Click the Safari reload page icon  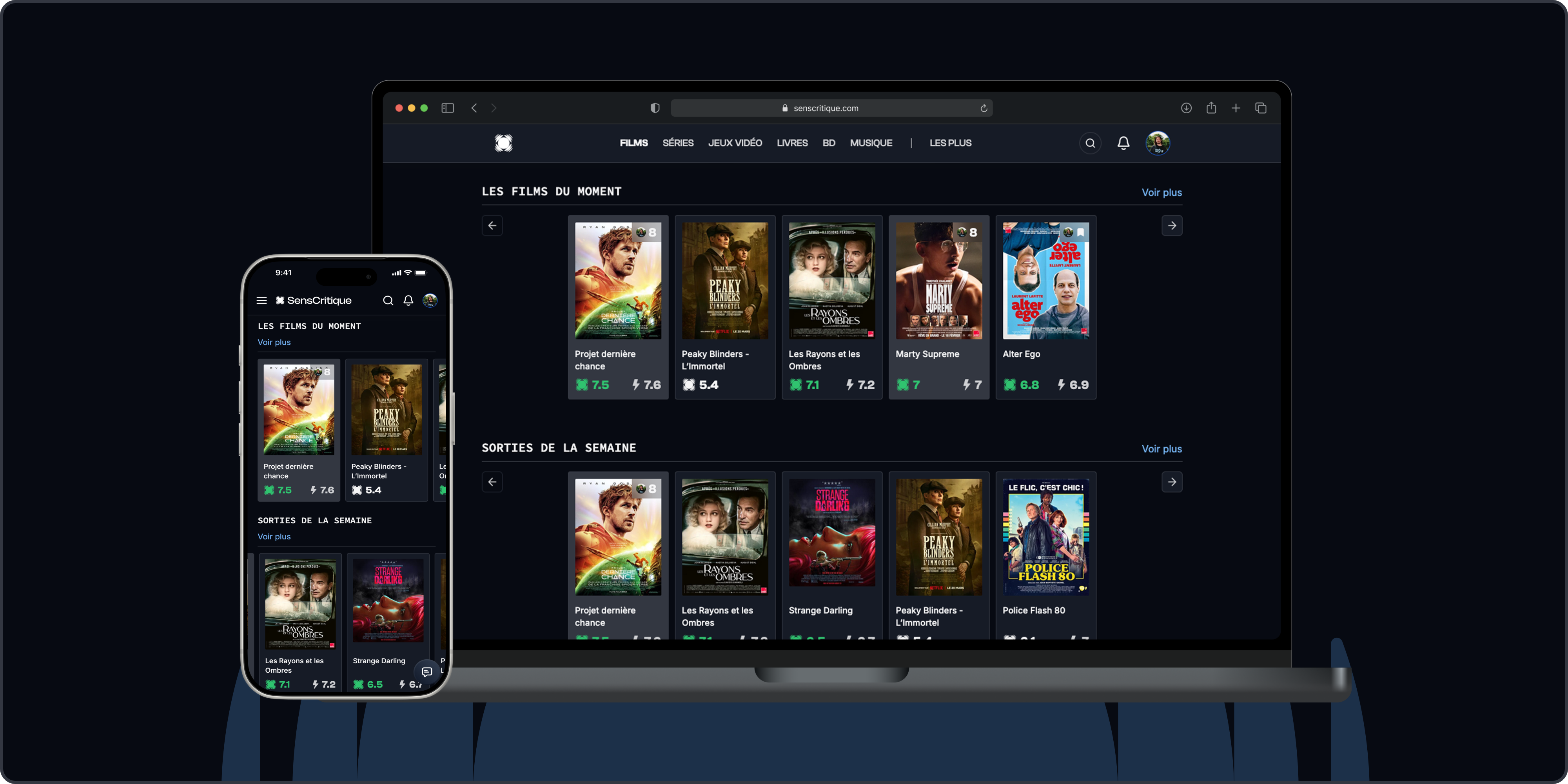coord(983,108)
